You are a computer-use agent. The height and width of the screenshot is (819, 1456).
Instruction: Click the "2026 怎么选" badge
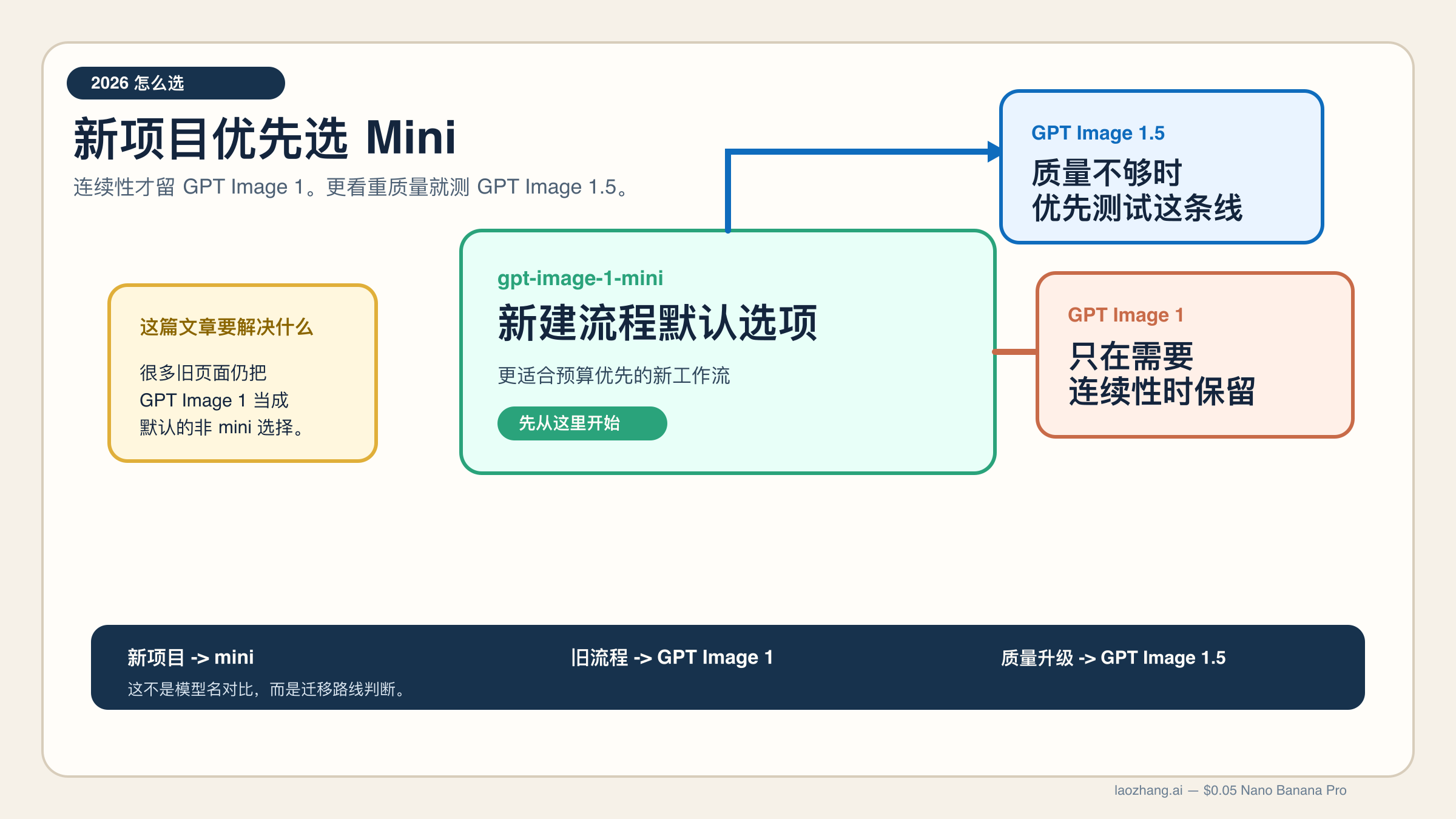point(175,83)
